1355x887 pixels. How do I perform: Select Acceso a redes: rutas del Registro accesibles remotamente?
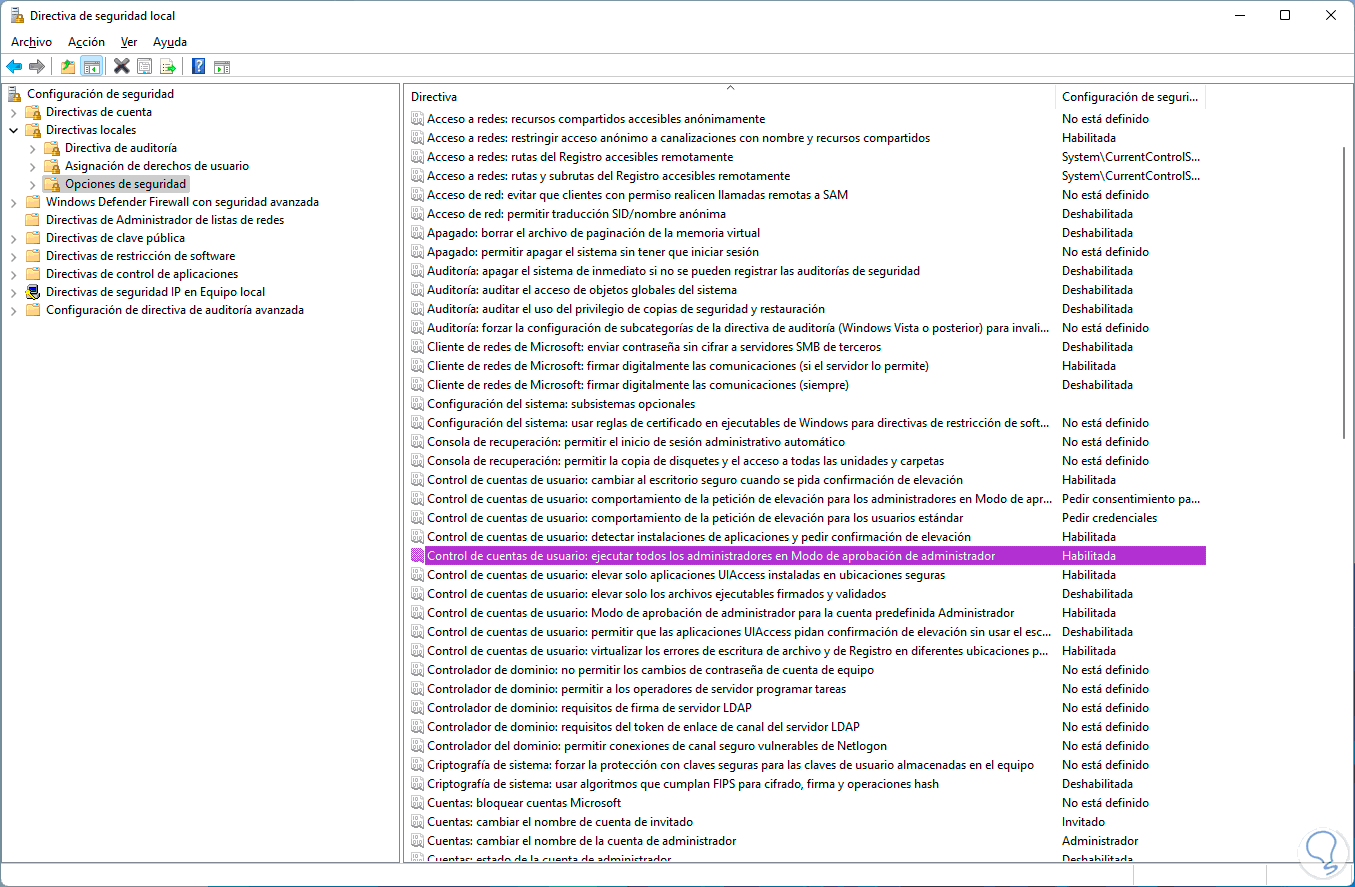(x=580, y=157)
